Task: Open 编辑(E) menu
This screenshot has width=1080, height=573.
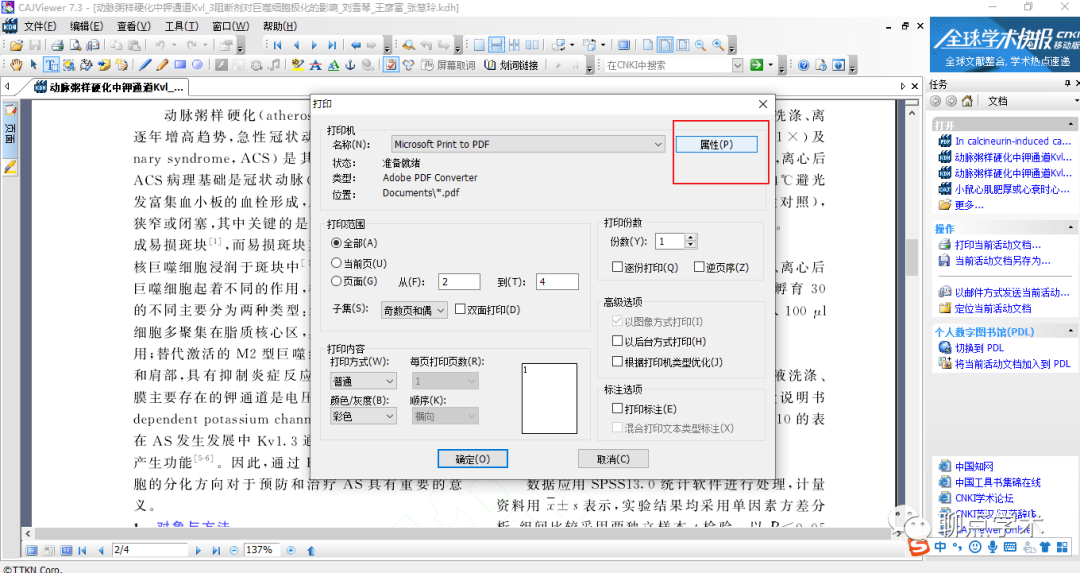Action: coord(86,26)
